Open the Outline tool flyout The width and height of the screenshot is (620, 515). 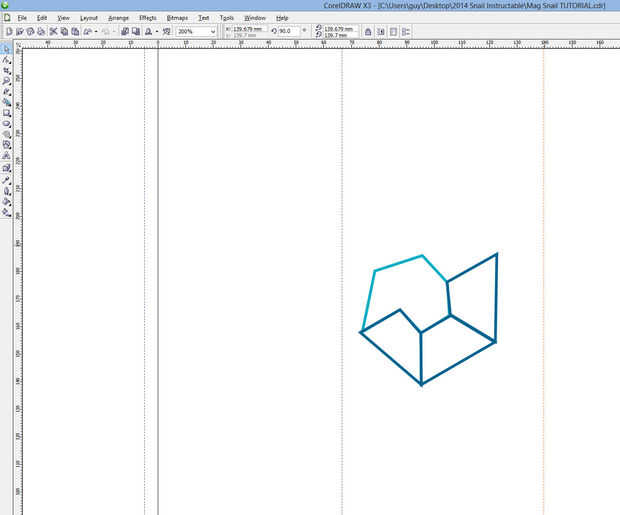coord(6,191)
